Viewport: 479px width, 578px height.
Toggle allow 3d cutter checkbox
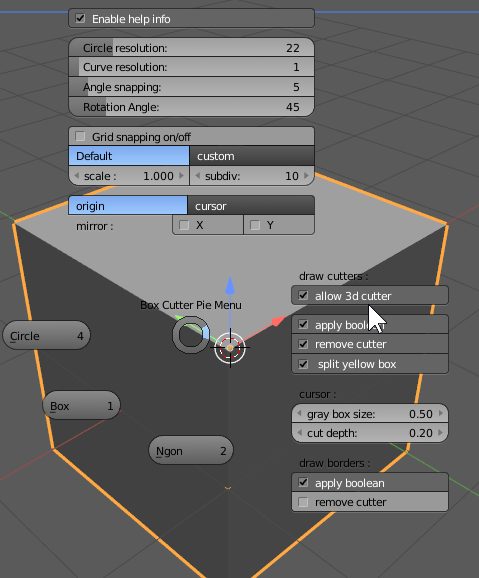point(303,295)
